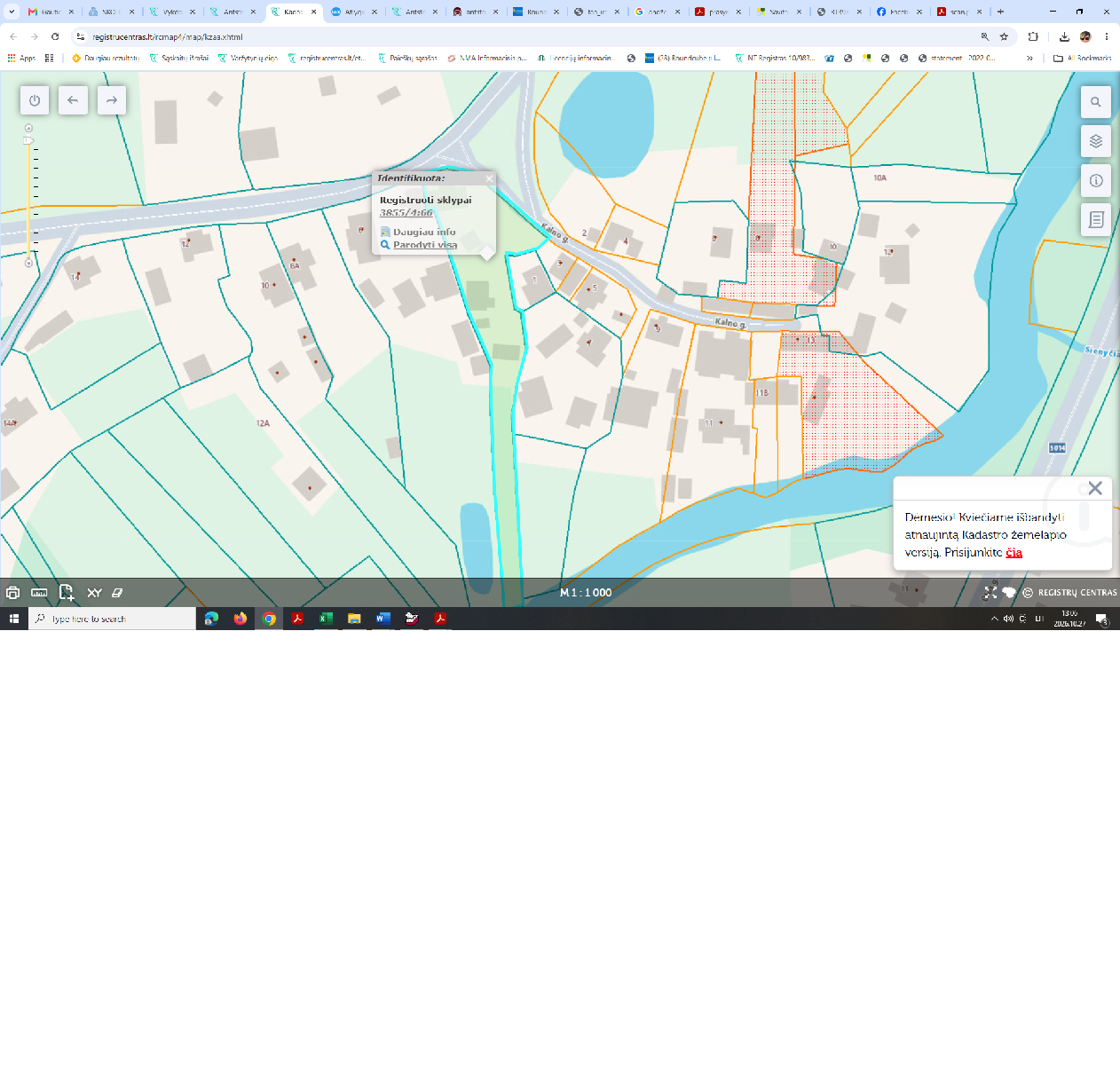Open the All Bookmarks folder

click(1082, 59)
